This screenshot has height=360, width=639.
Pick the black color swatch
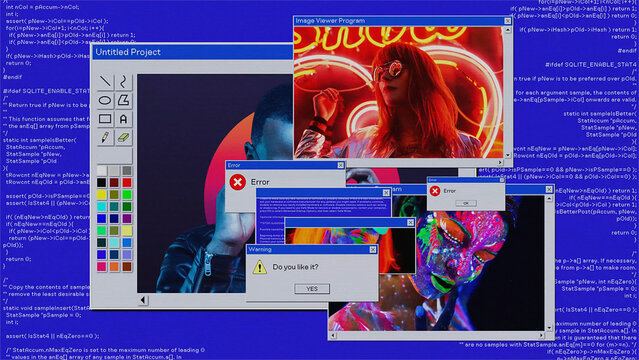101,182
